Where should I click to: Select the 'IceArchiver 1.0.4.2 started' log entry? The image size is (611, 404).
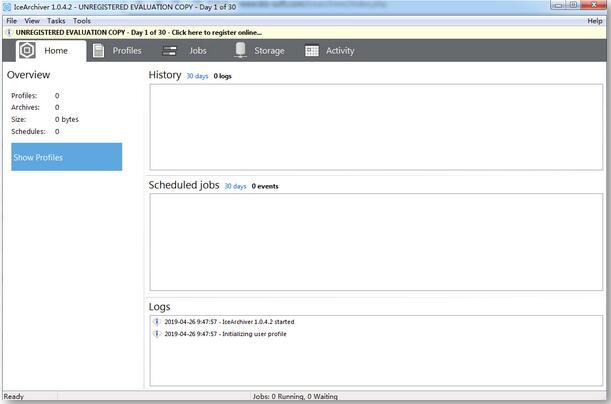coord(229,322)
